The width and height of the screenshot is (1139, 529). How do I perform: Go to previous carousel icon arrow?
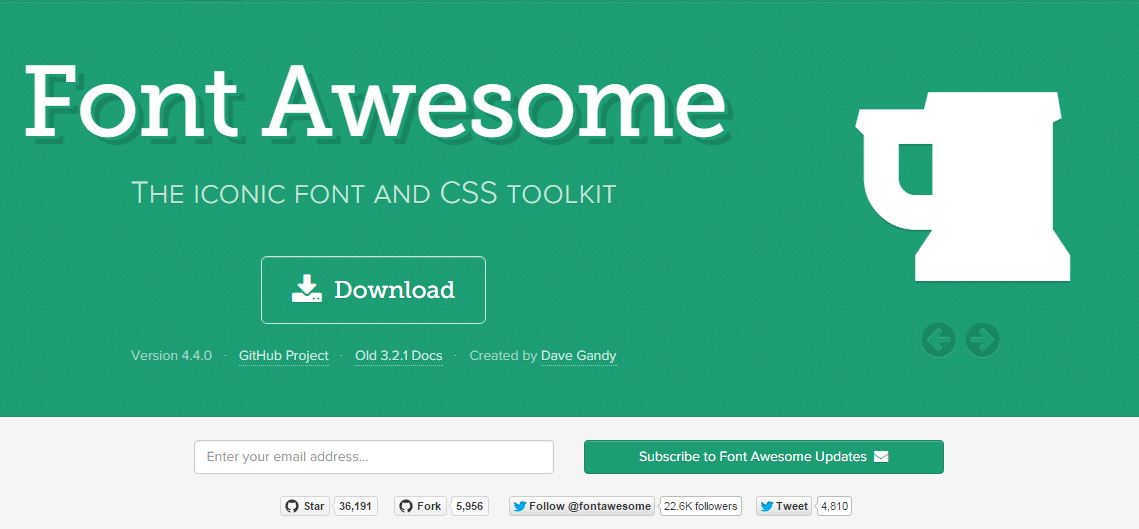(x=939, y=339)
